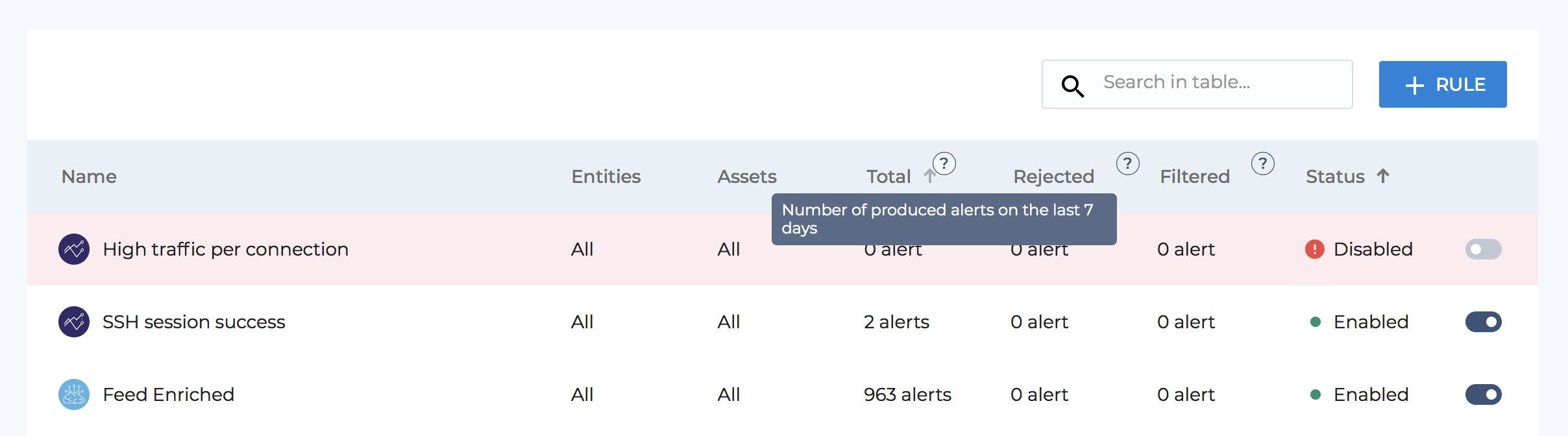Add a new rule with RULE button

coord(1443,84)
